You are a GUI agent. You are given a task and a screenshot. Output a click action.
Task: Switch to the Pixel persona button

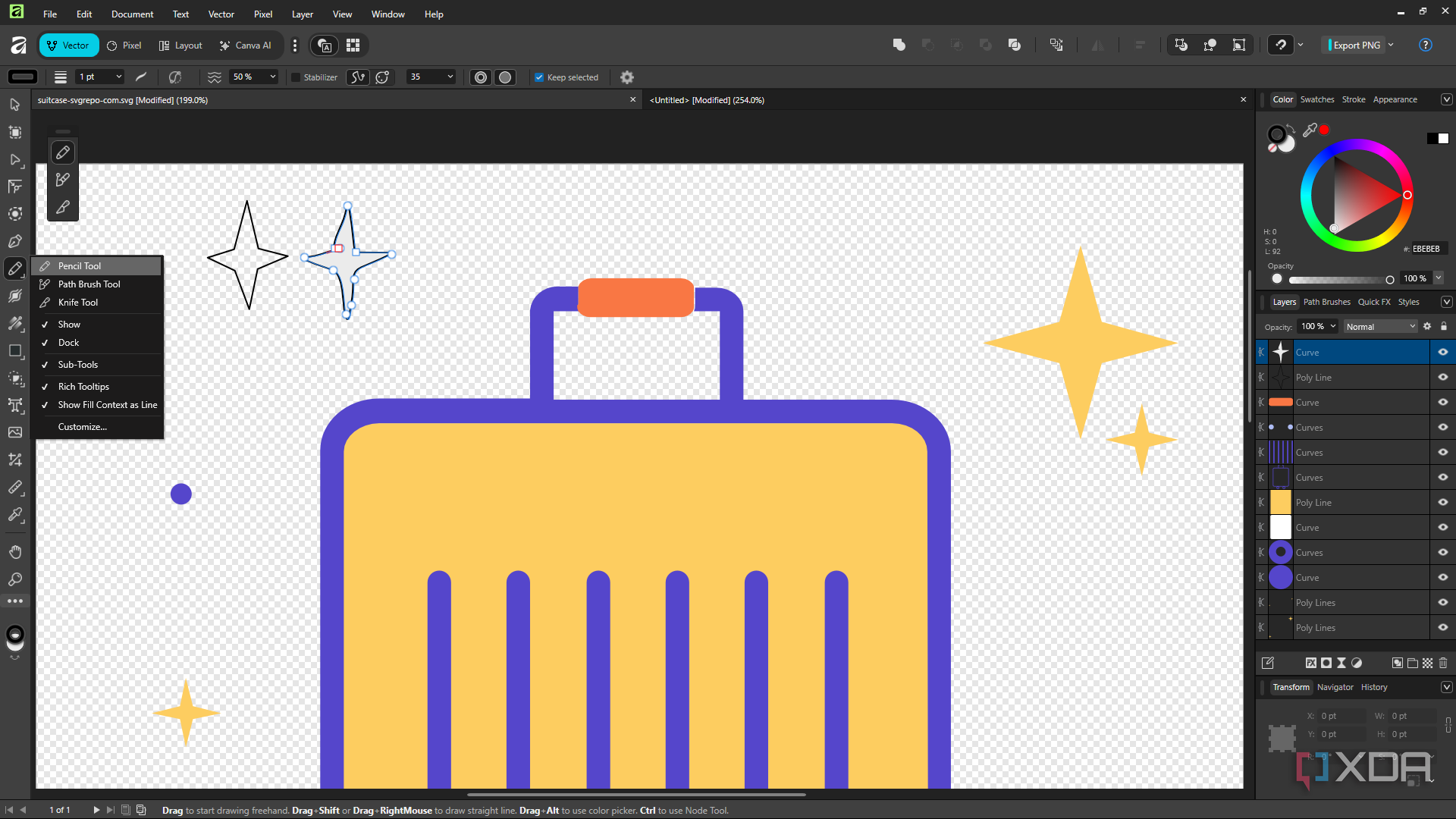(x=124, y=45)
